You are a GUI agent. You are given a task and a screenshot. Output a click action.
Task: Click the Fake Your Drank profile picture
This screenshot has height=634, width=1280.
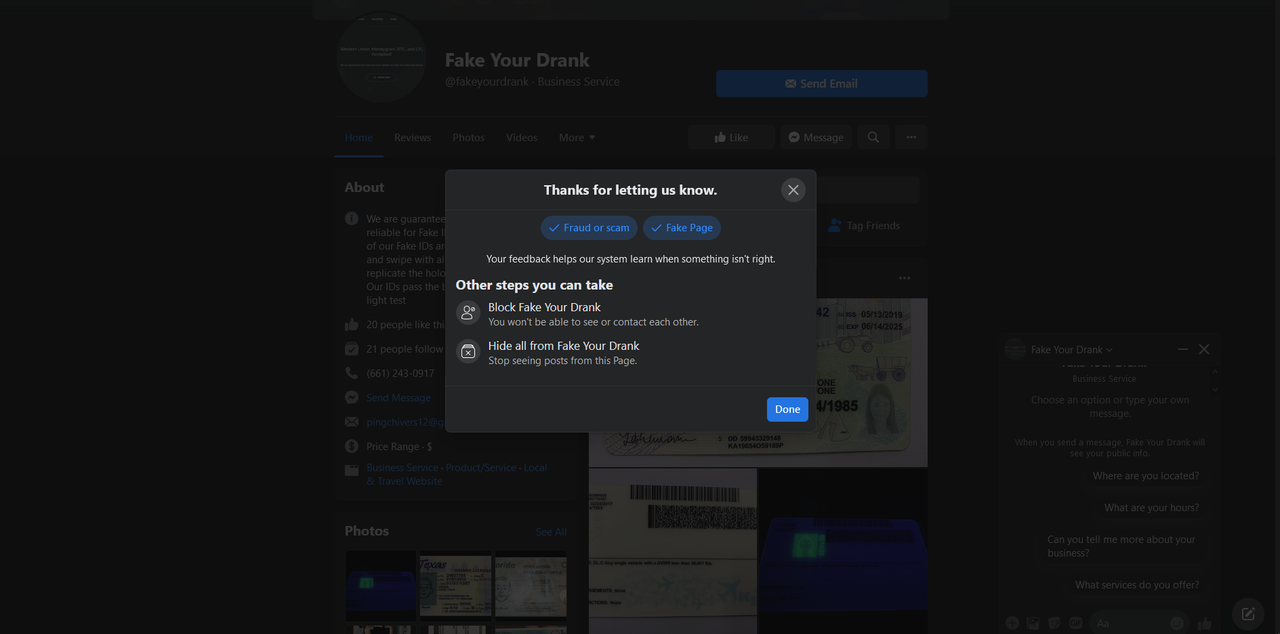(x=381, y=57)
